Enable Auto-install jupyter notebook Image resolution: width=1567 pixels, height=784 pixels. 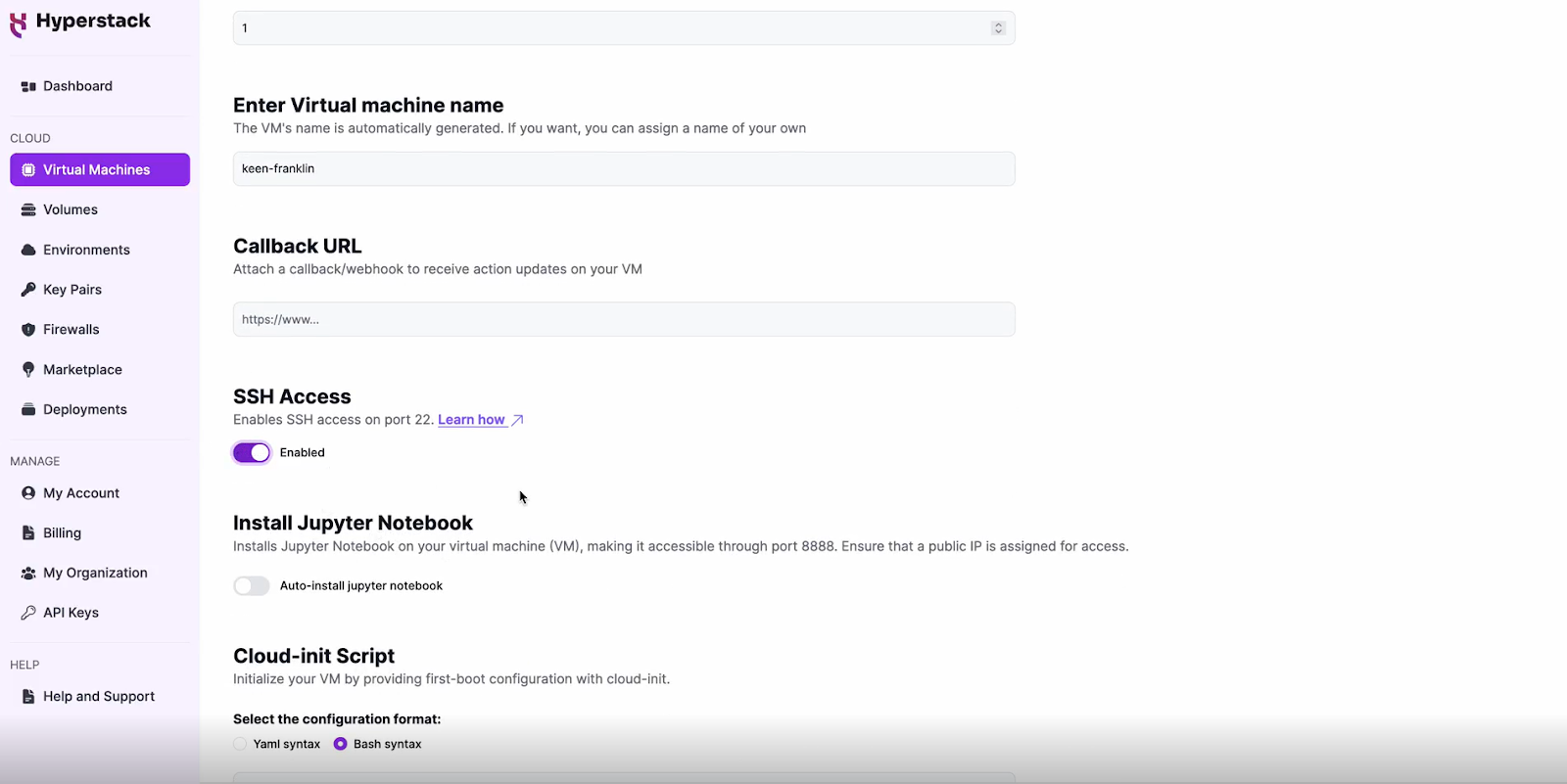click(251, 585)
